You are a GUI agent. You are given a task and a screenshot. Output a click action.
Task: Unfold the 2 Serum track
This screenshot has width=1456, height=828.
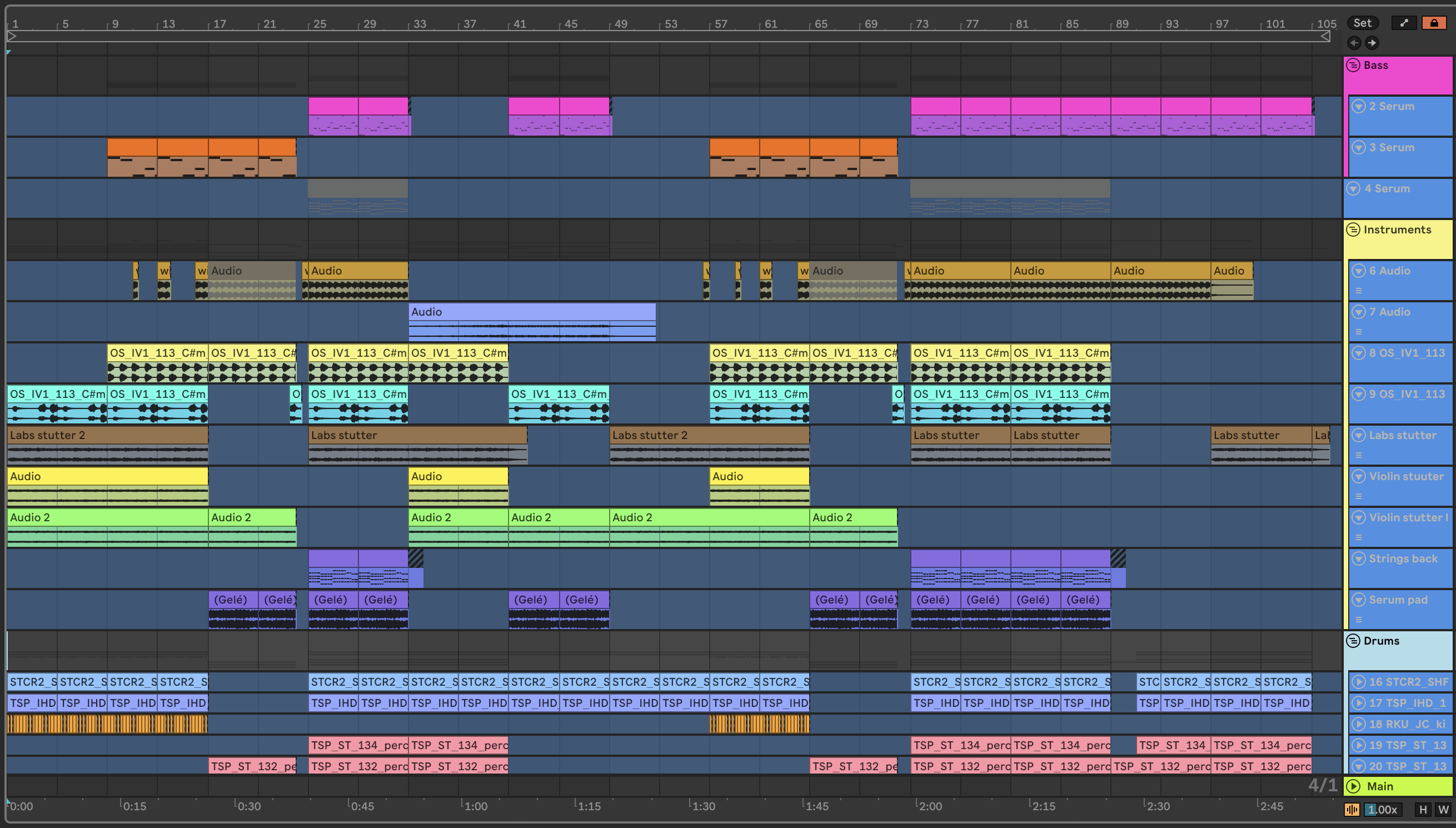[x=1358, y=106]
